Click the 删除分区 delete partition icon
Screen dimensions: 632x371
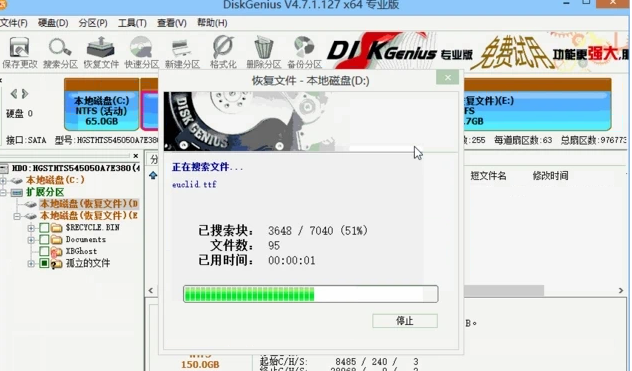click(264, 52)
